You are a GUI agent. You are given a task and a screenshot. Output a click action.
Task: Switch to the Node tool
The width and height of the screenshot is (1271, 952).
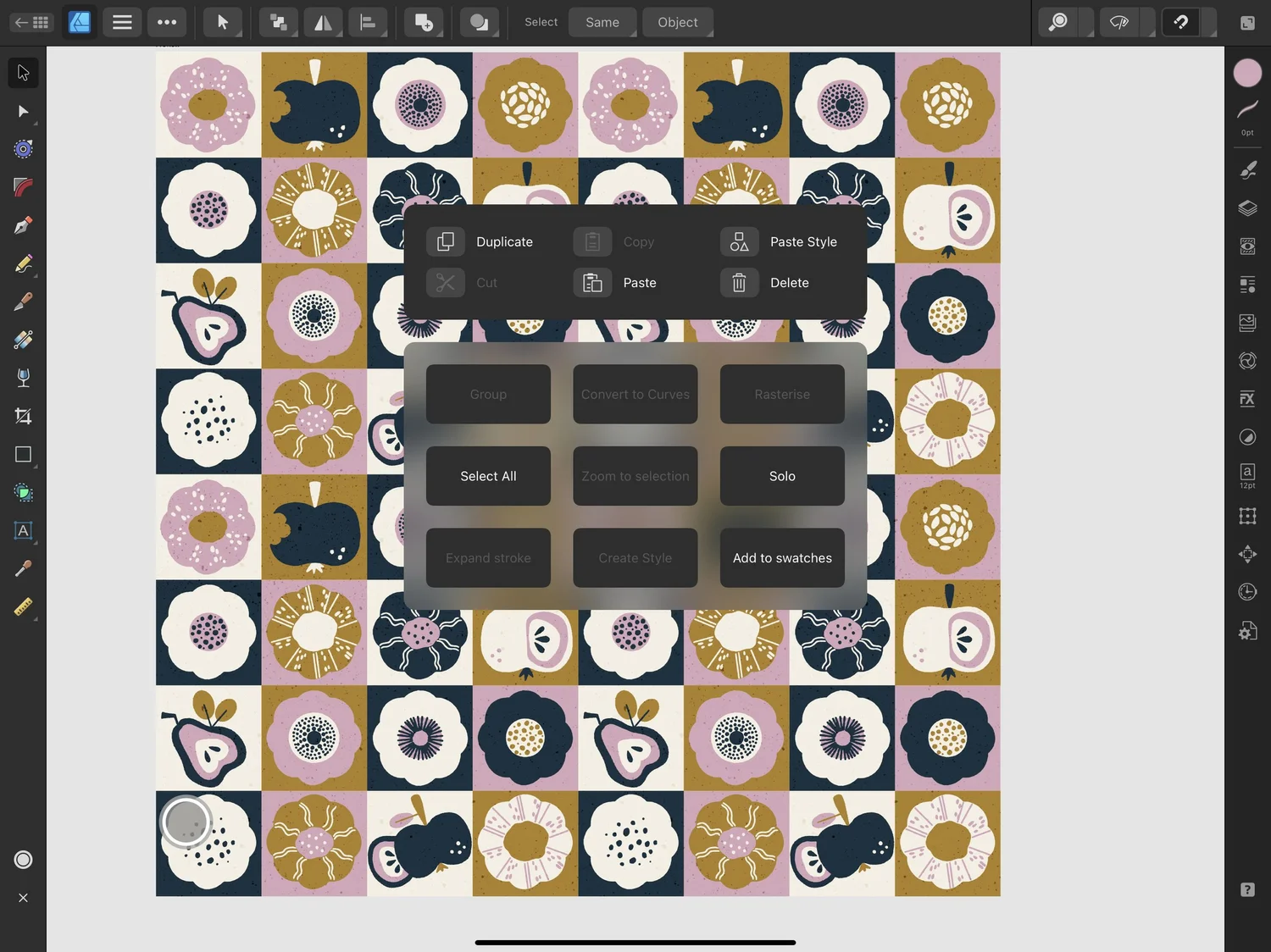[23, 111]
